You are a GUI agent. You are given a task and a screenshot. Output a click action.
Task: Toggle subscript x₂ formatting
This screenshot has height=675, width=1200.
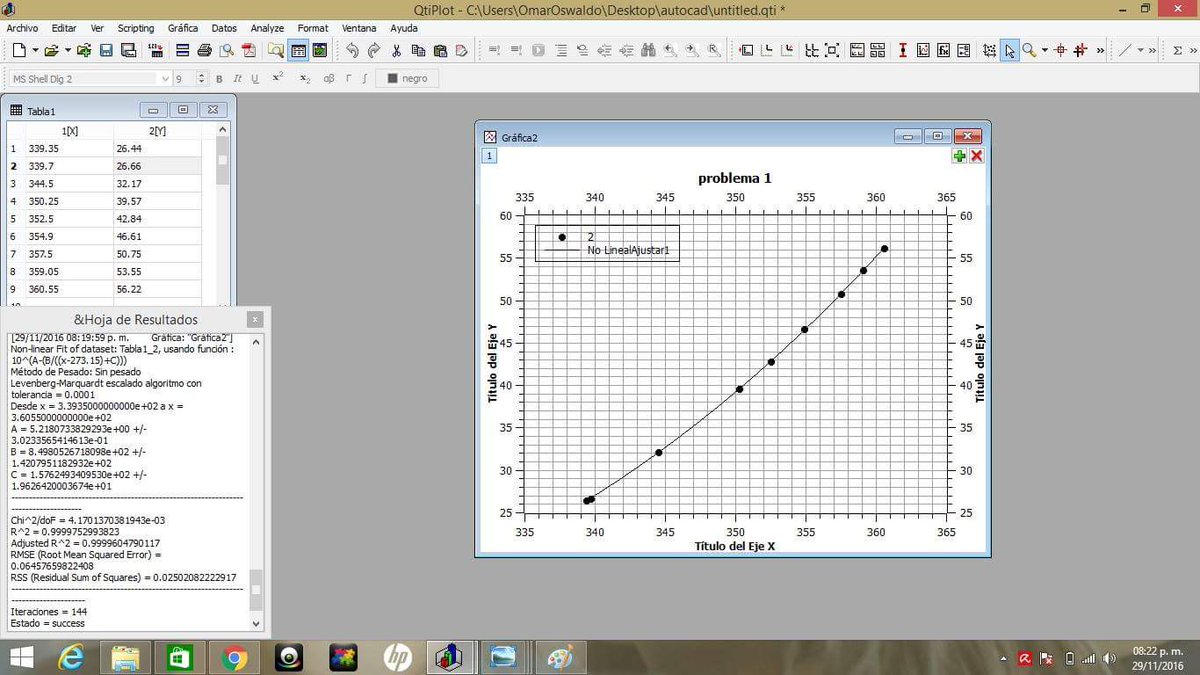305,78
